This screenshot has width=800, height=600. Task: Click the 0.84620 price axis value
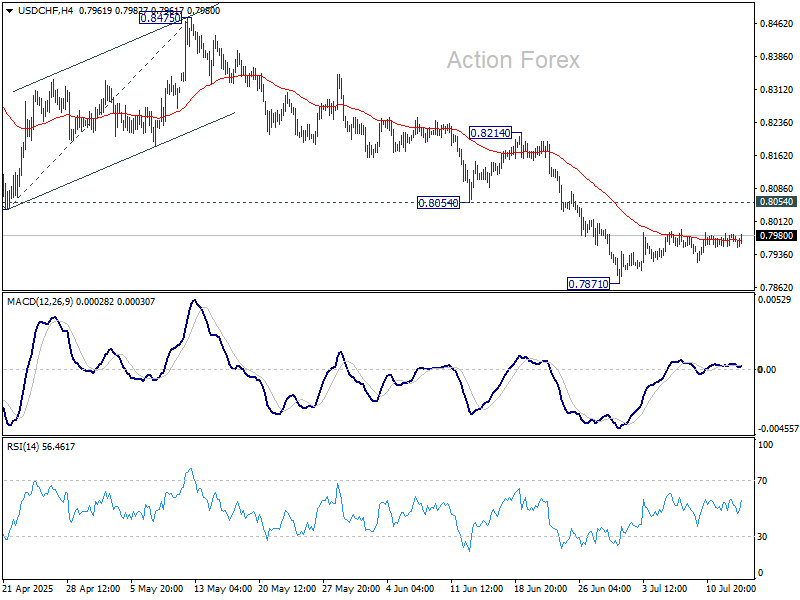tap(777, 23)
